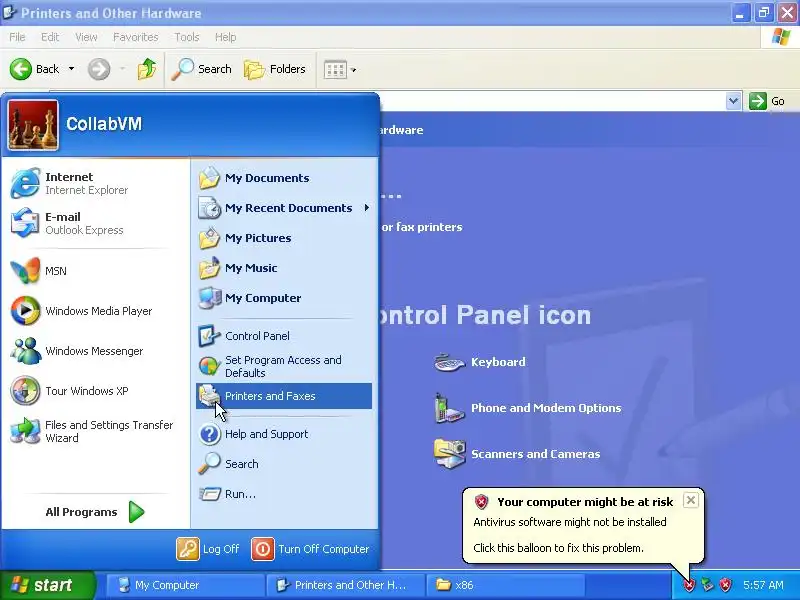Click the CollabVM user picture

tap(33, 124)
